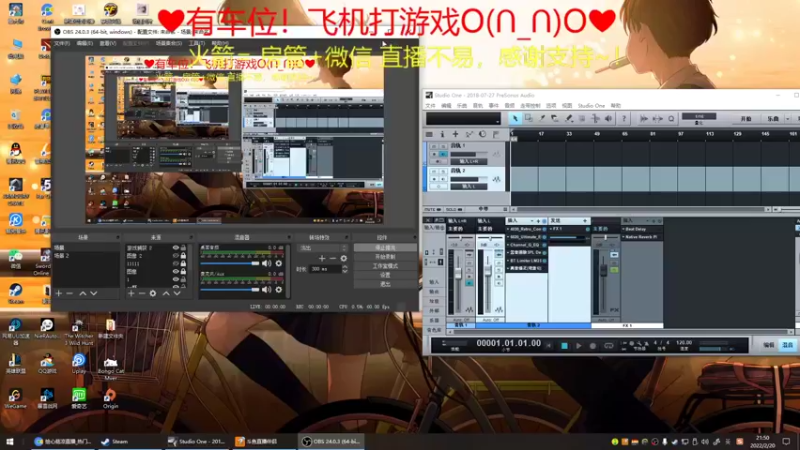800x450 pixels.
Task: Click 设置 settings button in OBS controls
Action: point(385,275)
